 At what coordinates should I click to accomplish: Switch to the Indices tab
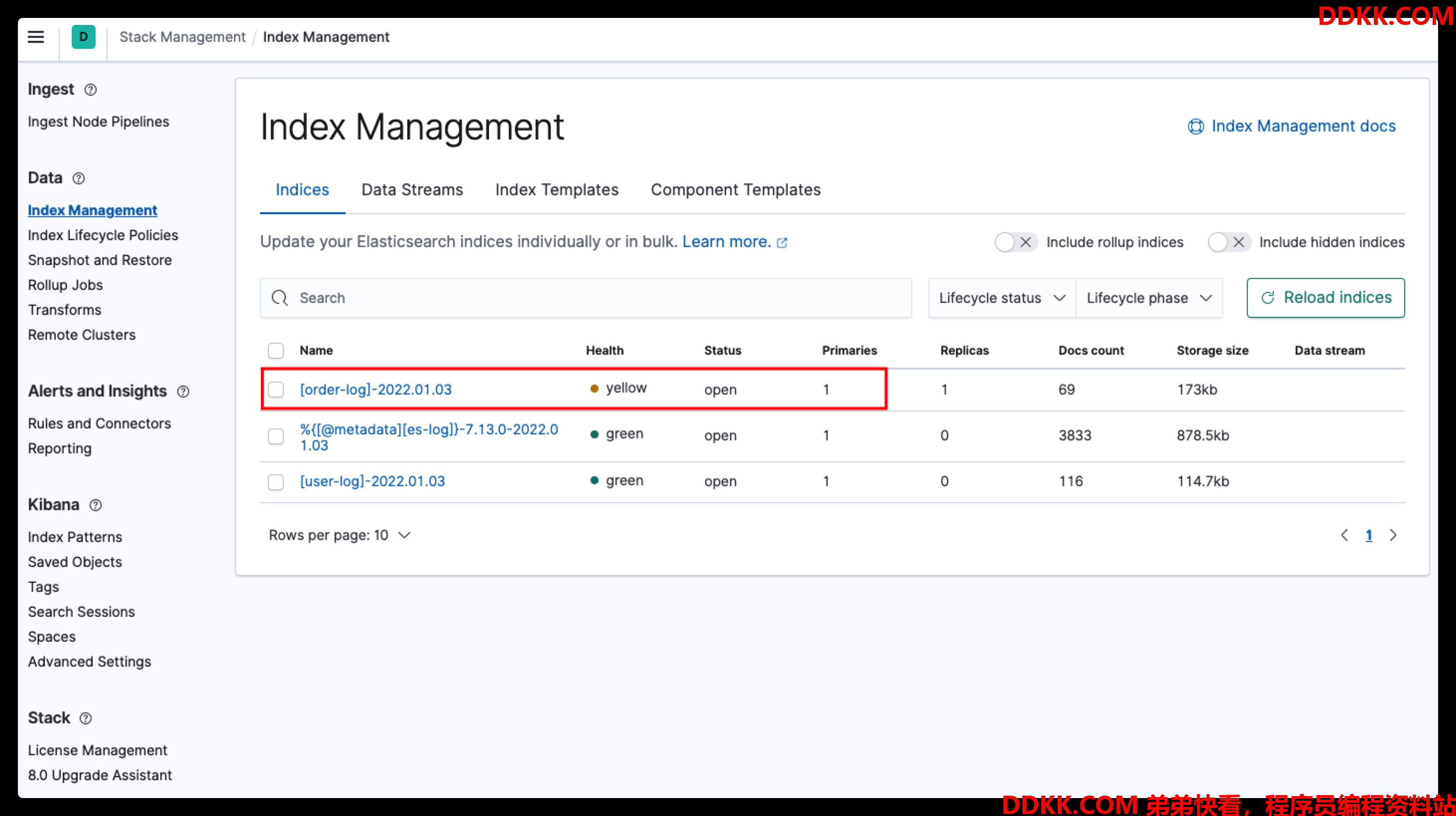click(302, 190)
